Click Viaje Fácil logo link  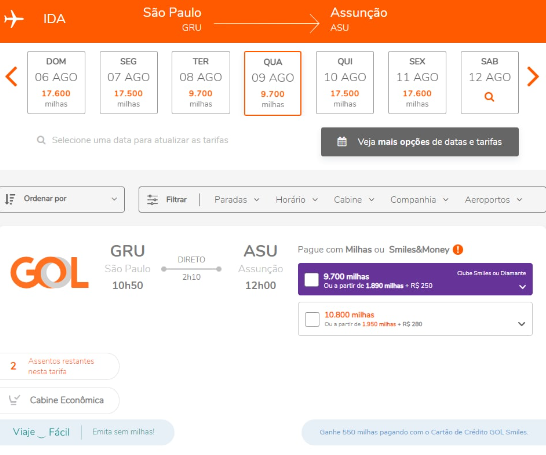(x=41, y=432)
